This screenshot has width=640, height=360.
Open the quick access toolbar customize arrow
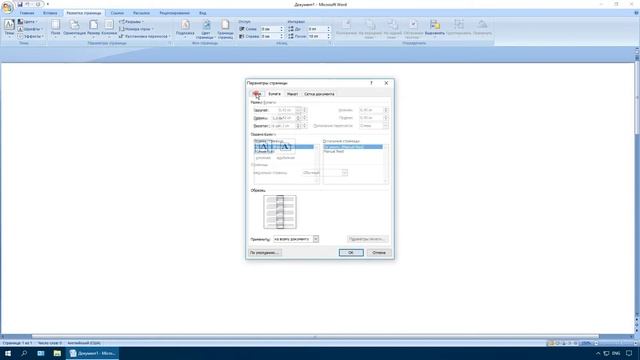pos(48,4)
